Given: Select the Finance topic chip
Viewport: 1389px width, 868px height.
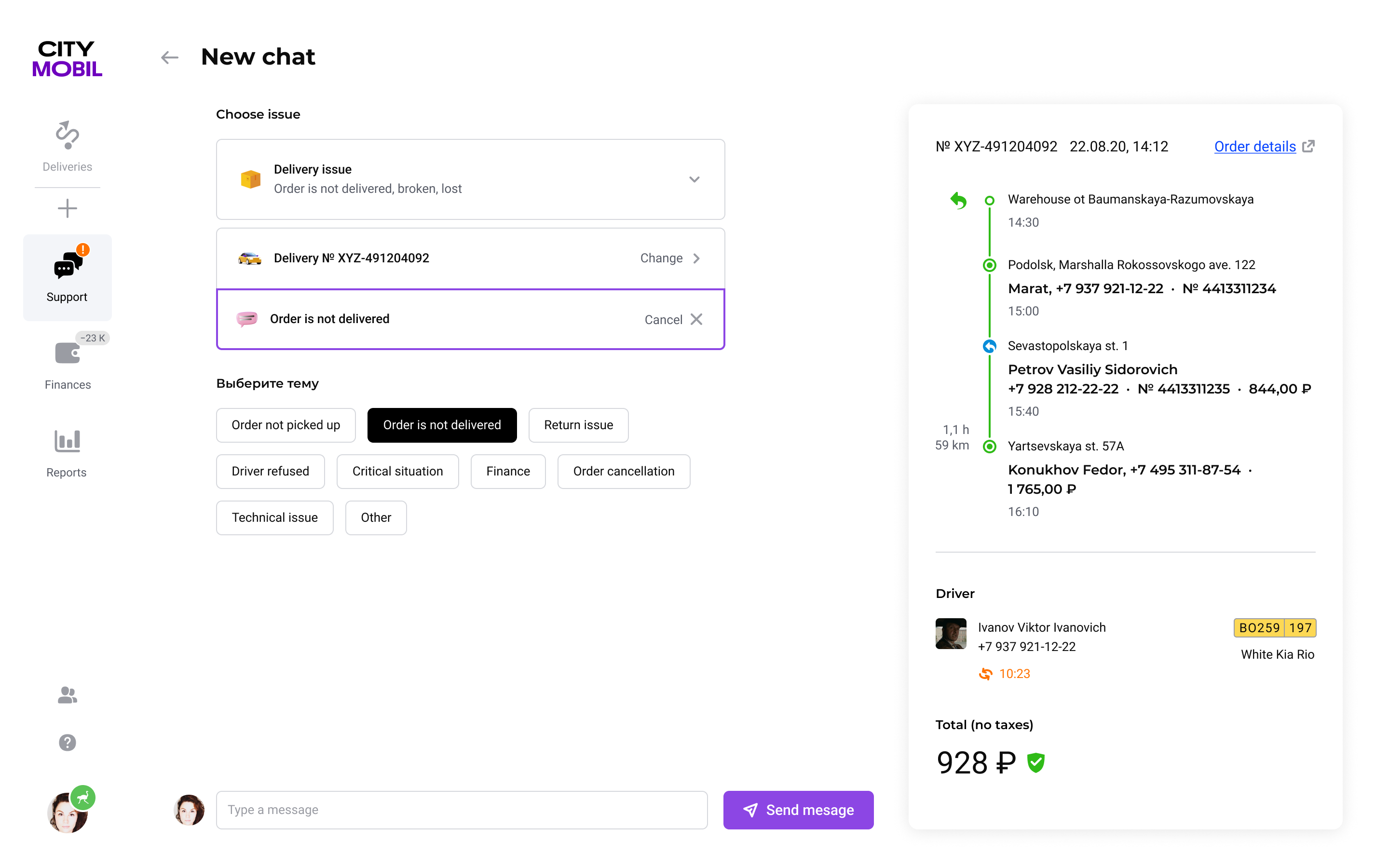Looking at the screenshot, I should point(508,471).
